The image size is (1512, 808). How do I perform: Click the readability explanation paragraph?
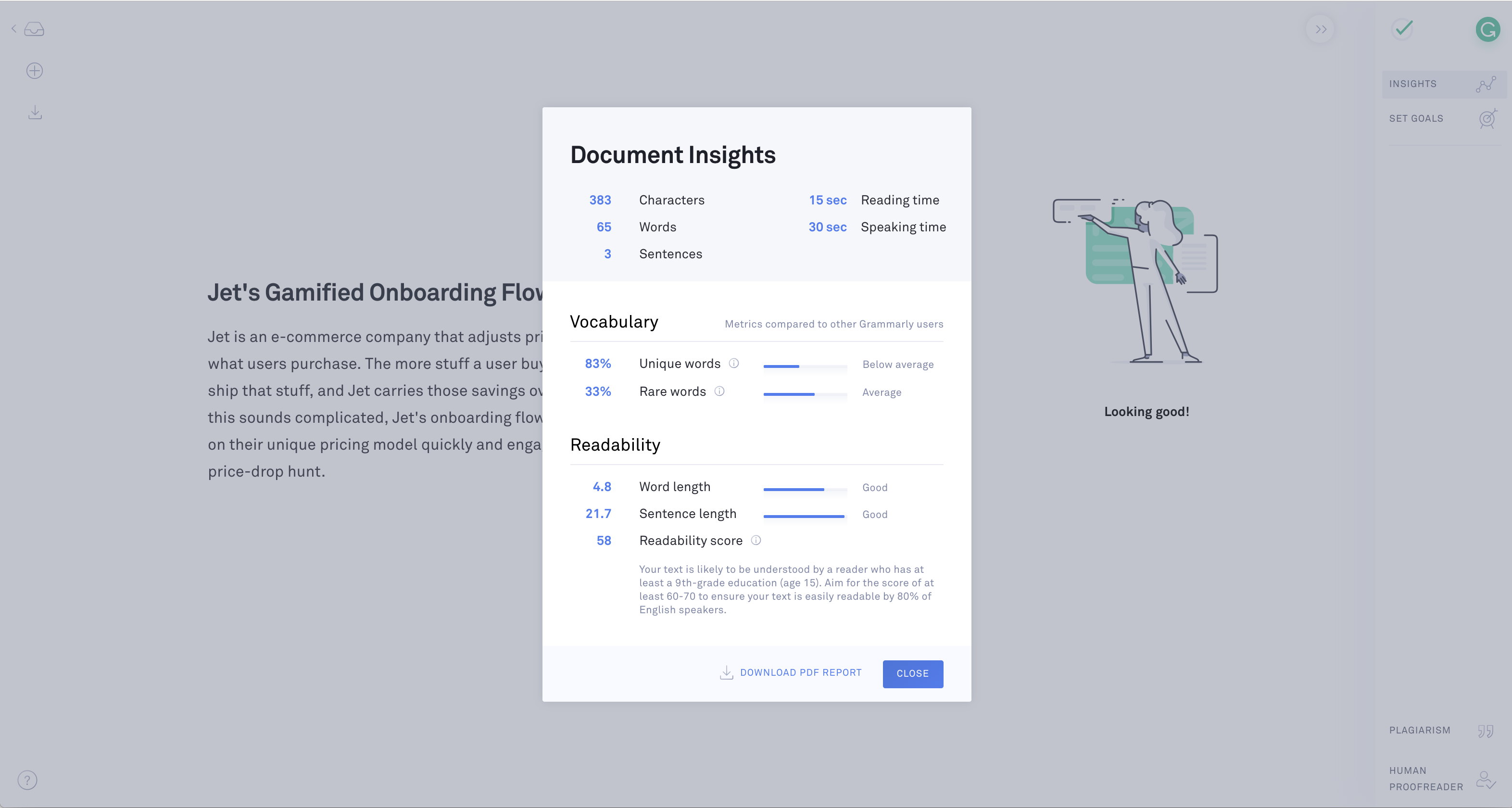[x=786, y=589]
